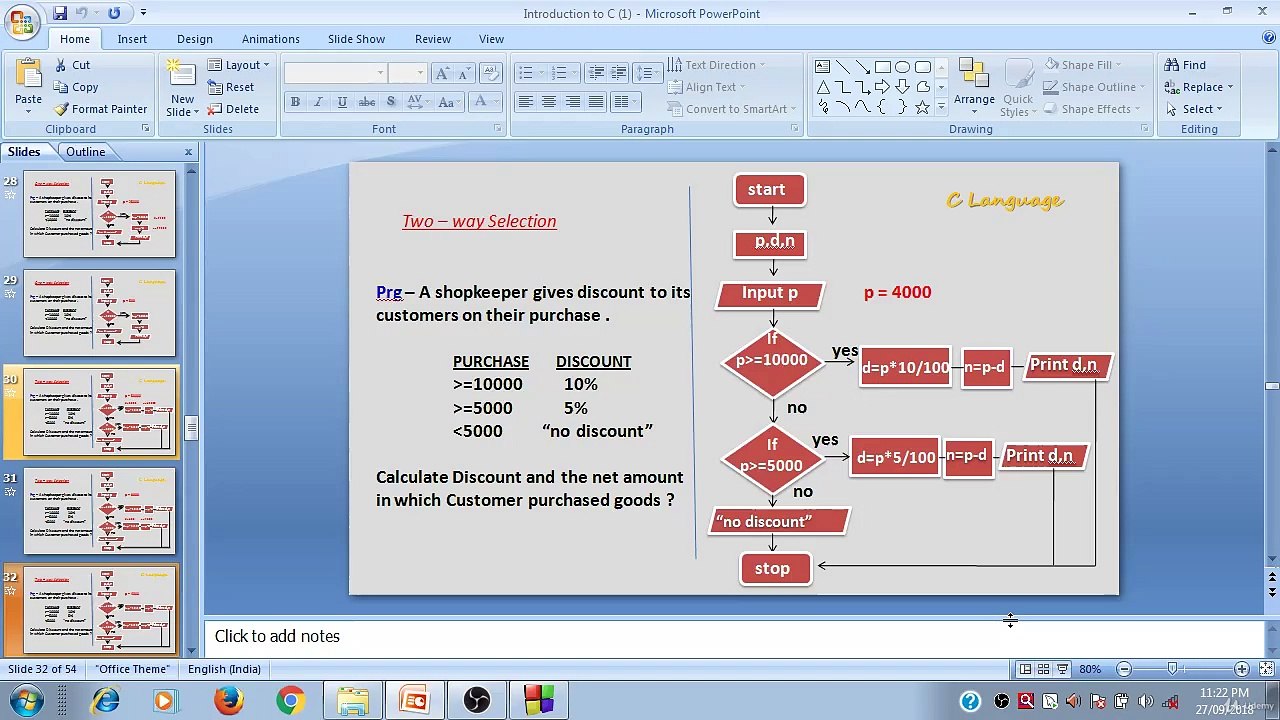Close the slides pane
Viewport: 1280px width, 720px height.
coord(188,152)
